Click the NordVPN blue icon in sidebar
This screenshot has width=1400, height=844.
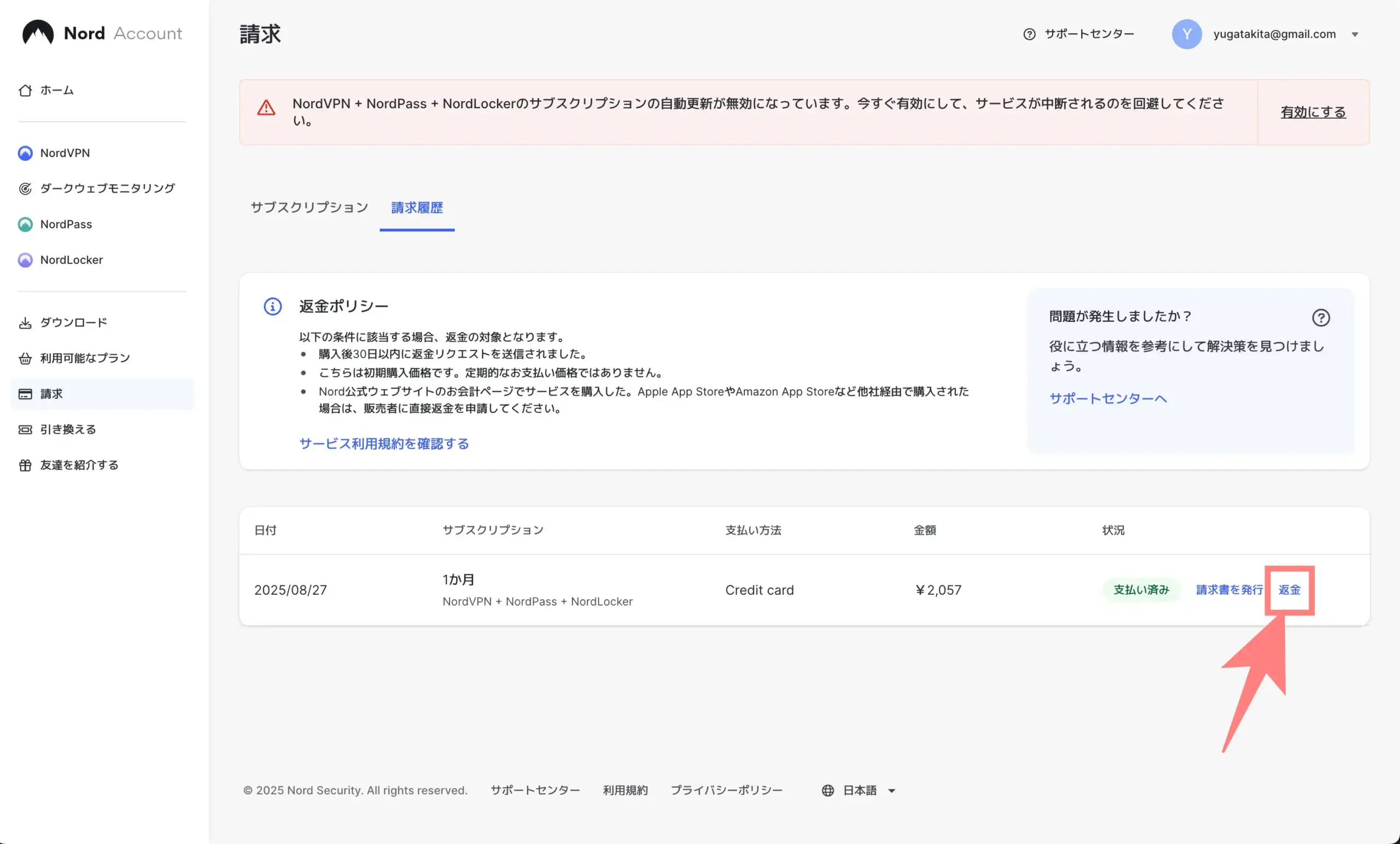pos(25,153)
